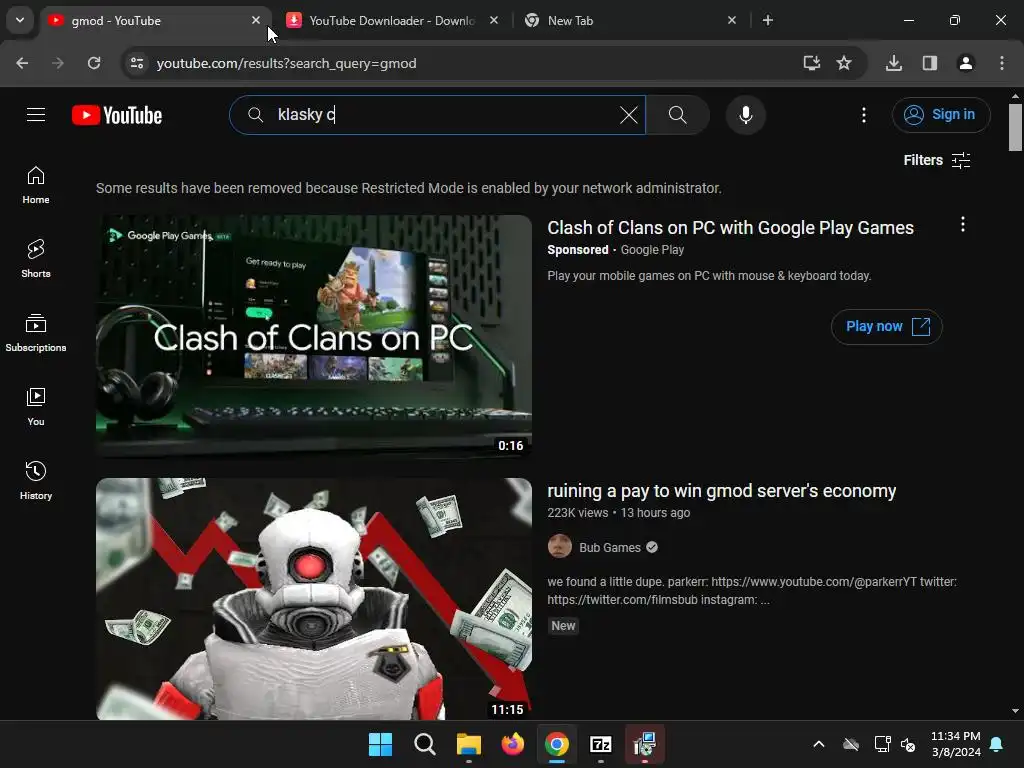
Task: Click Google Play sponsor link
Action: (x=652, y=250)
